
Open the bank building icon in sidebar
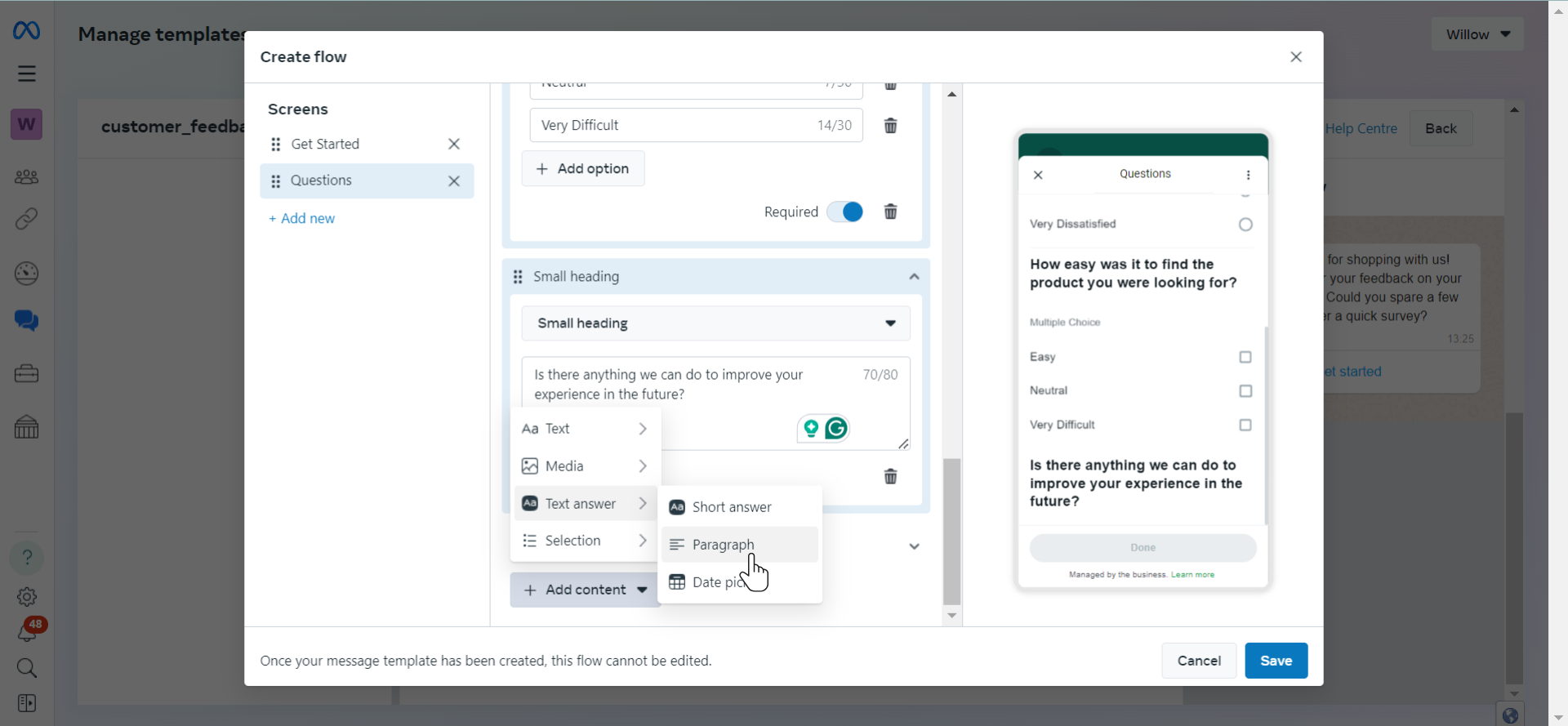(26, 426)
